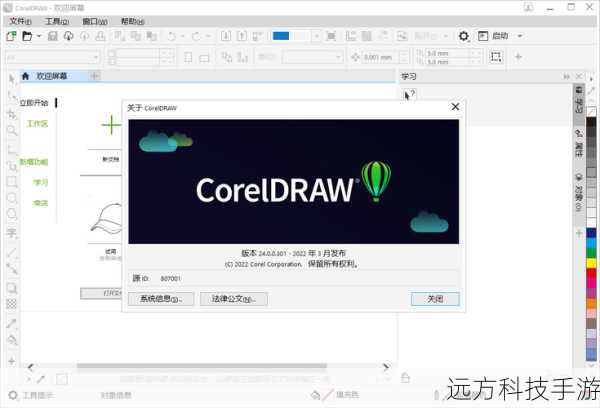This screenshot has height=408, width=600.
Task: Click the fill color bucket status icon
Action: click(x=315, y=395)
